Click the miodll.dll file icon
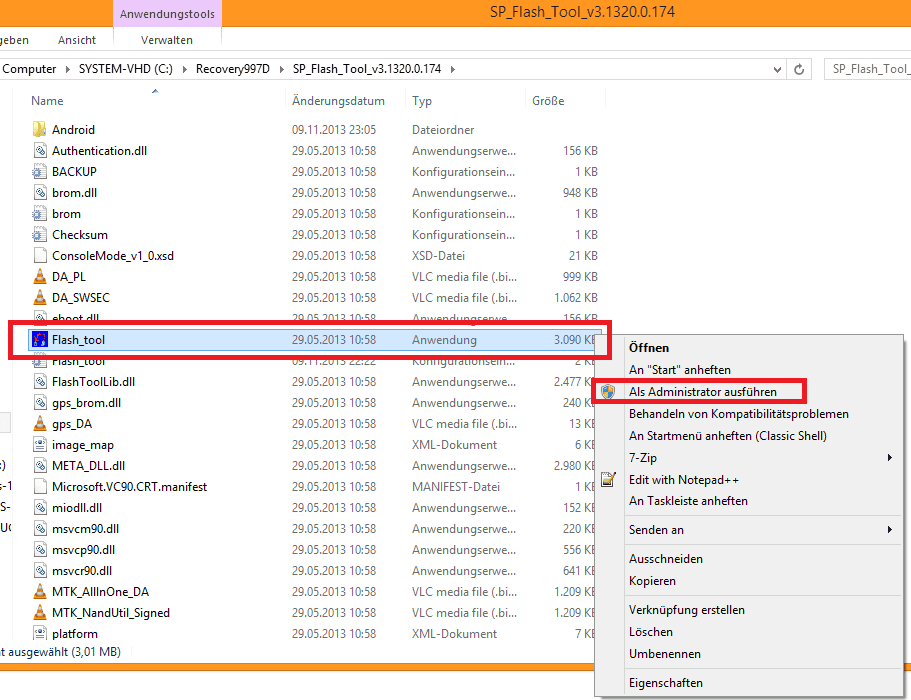The image size is (911, 700). pyautogui.click(x=40, y=508)
